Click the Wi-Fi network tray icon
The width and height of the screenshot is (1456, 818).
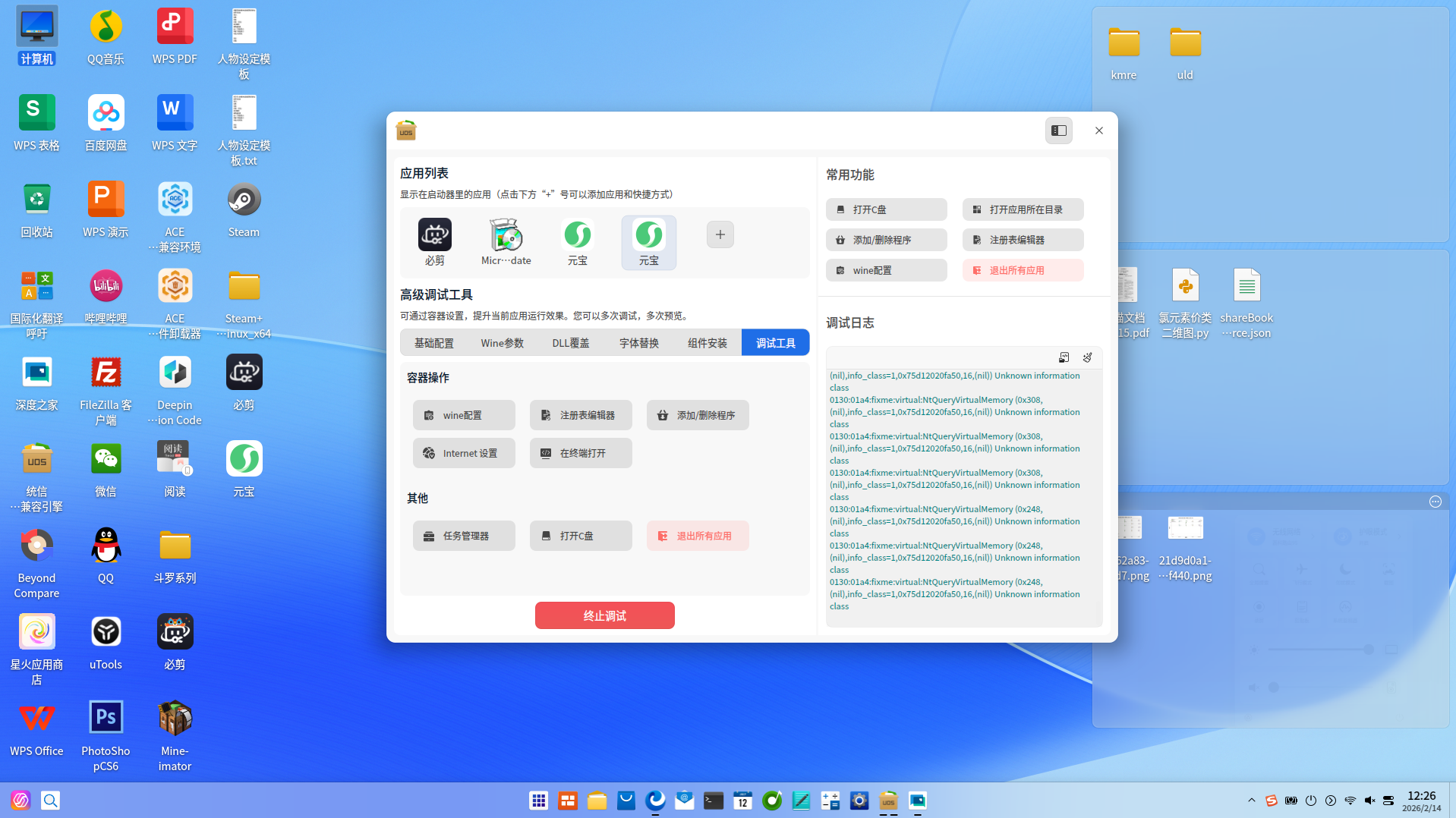coord(1350,801)
